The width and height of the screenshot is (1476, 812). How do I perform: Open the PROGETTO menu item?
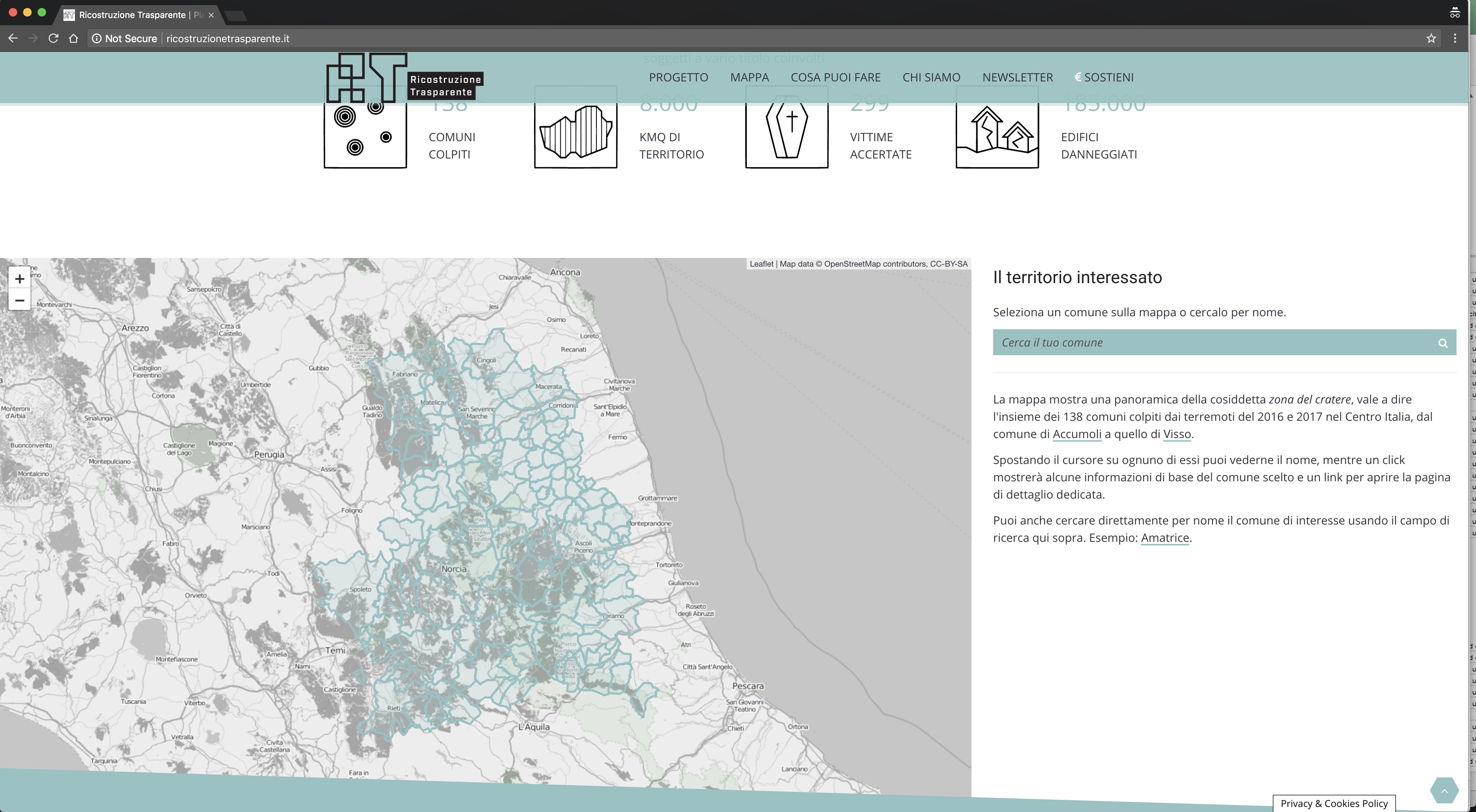679,77
